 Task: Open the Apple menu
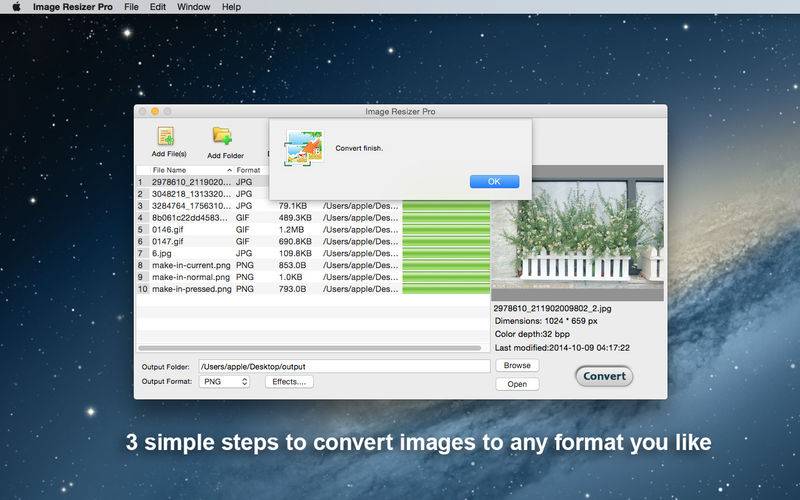pyautogui.click(x=16, y=7)
